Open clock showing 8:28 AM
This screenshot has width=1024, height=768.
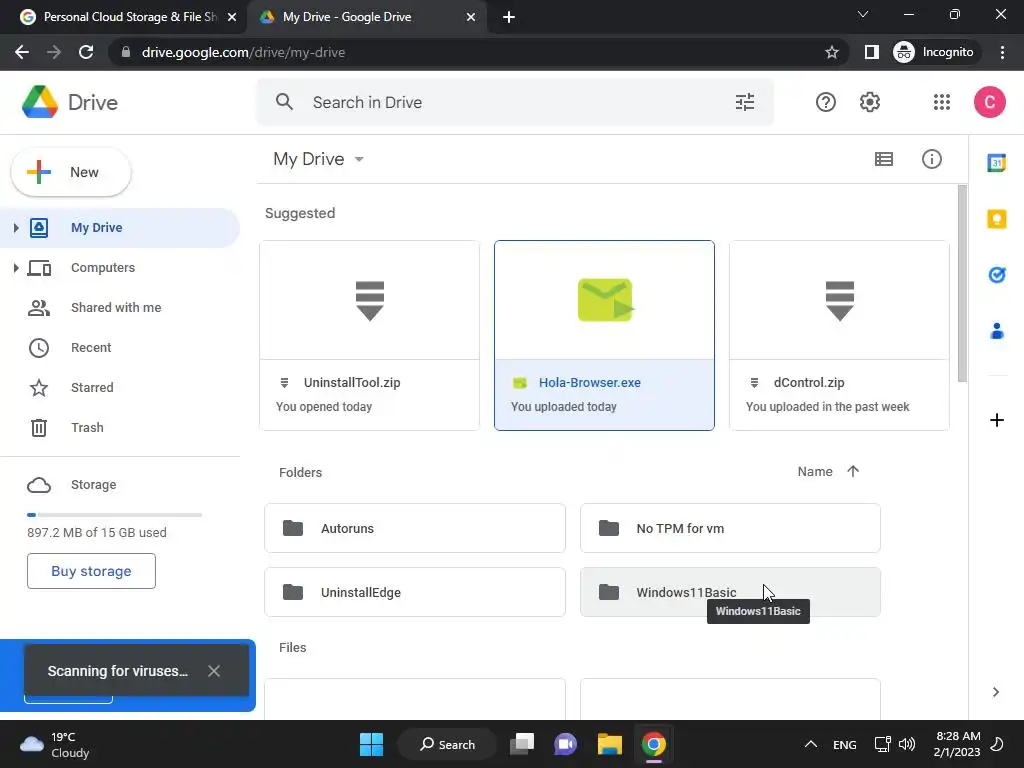pyautogui.click(x=957, y=744)
